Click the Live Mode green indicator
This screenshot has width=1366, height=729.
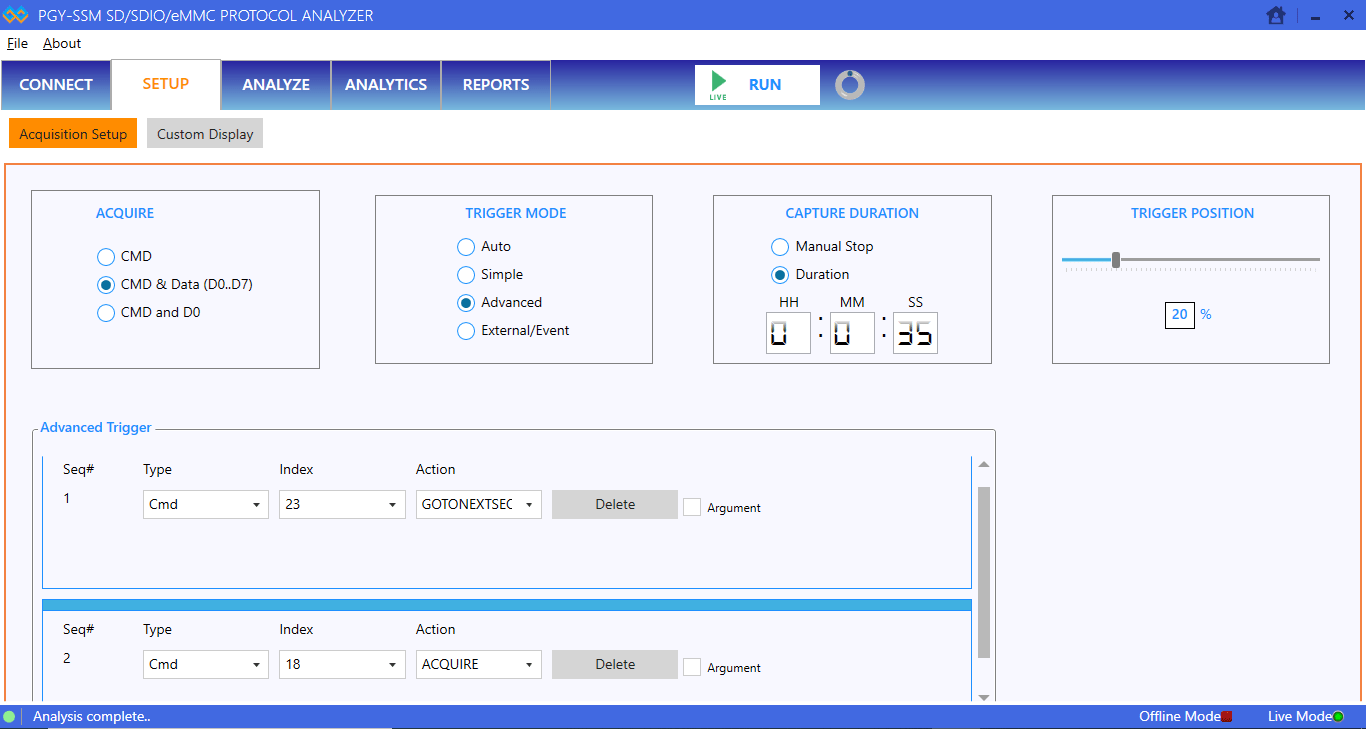pos(1338,716)
